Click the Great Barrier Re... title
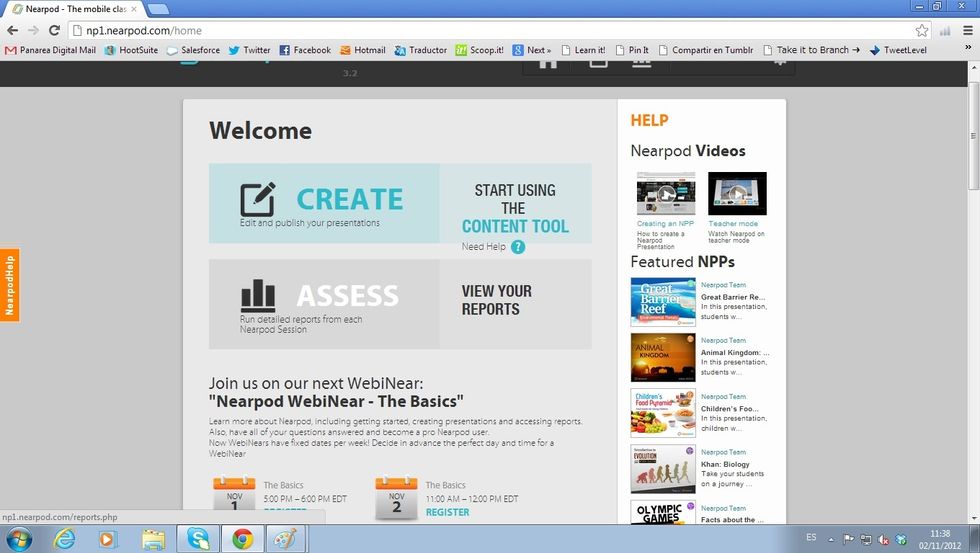Screen dimensions: 980x553 (732, 297)
